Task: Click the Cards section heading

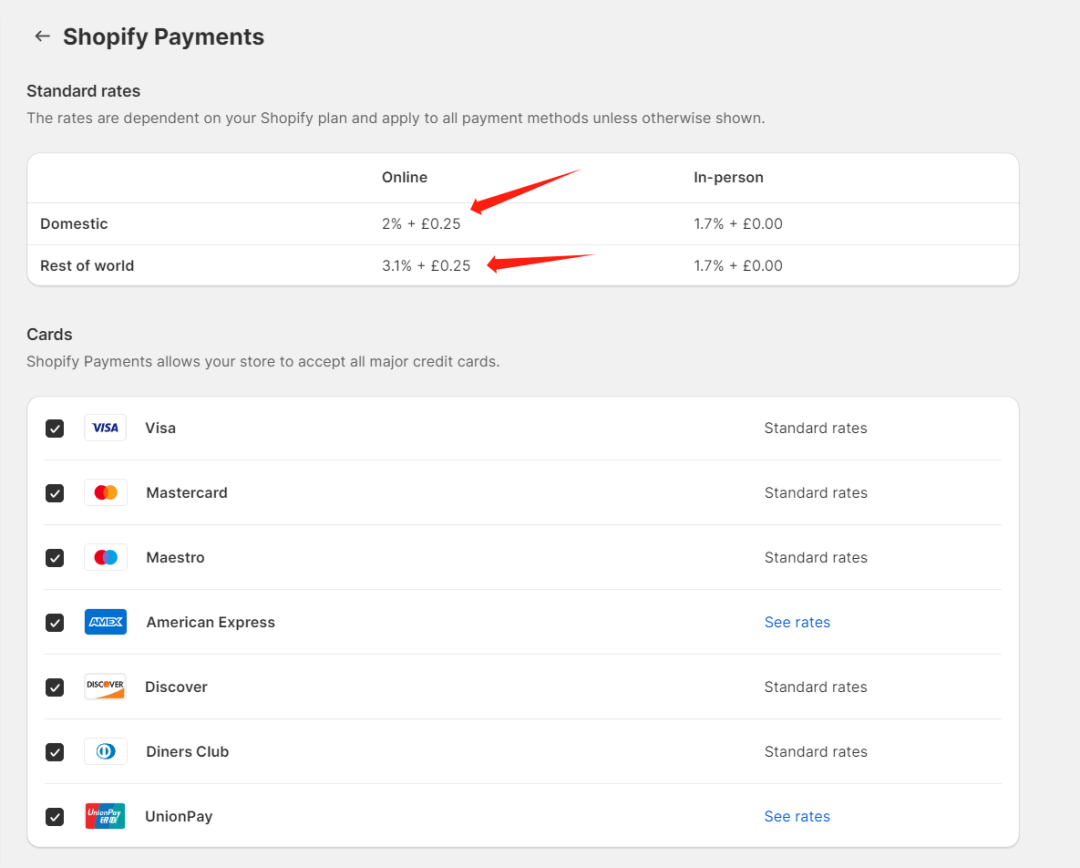Action: point(49,334)
